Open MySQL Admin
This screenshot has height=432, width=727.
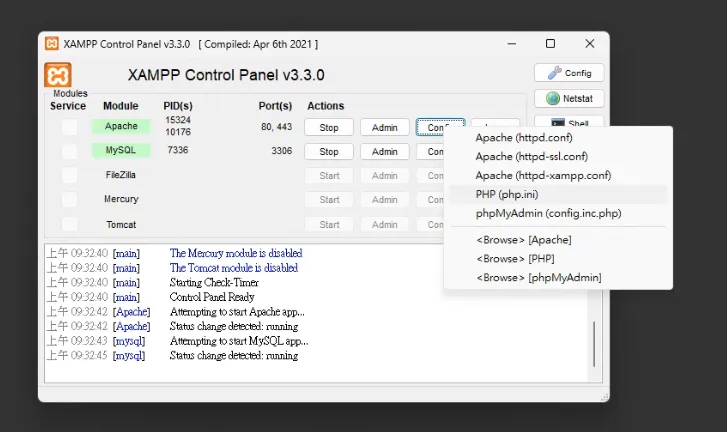click(385, 152)
